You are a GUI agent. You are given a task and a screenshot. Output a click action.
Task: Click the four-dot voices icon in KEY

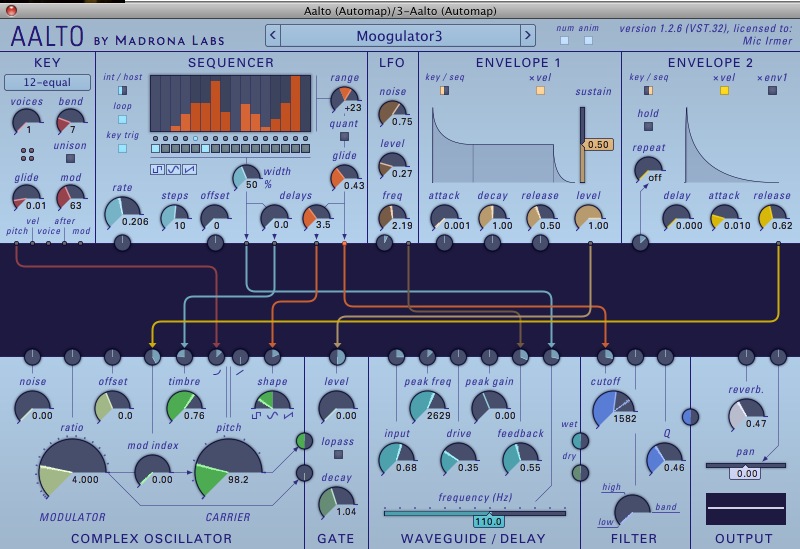tap(28, 155)
